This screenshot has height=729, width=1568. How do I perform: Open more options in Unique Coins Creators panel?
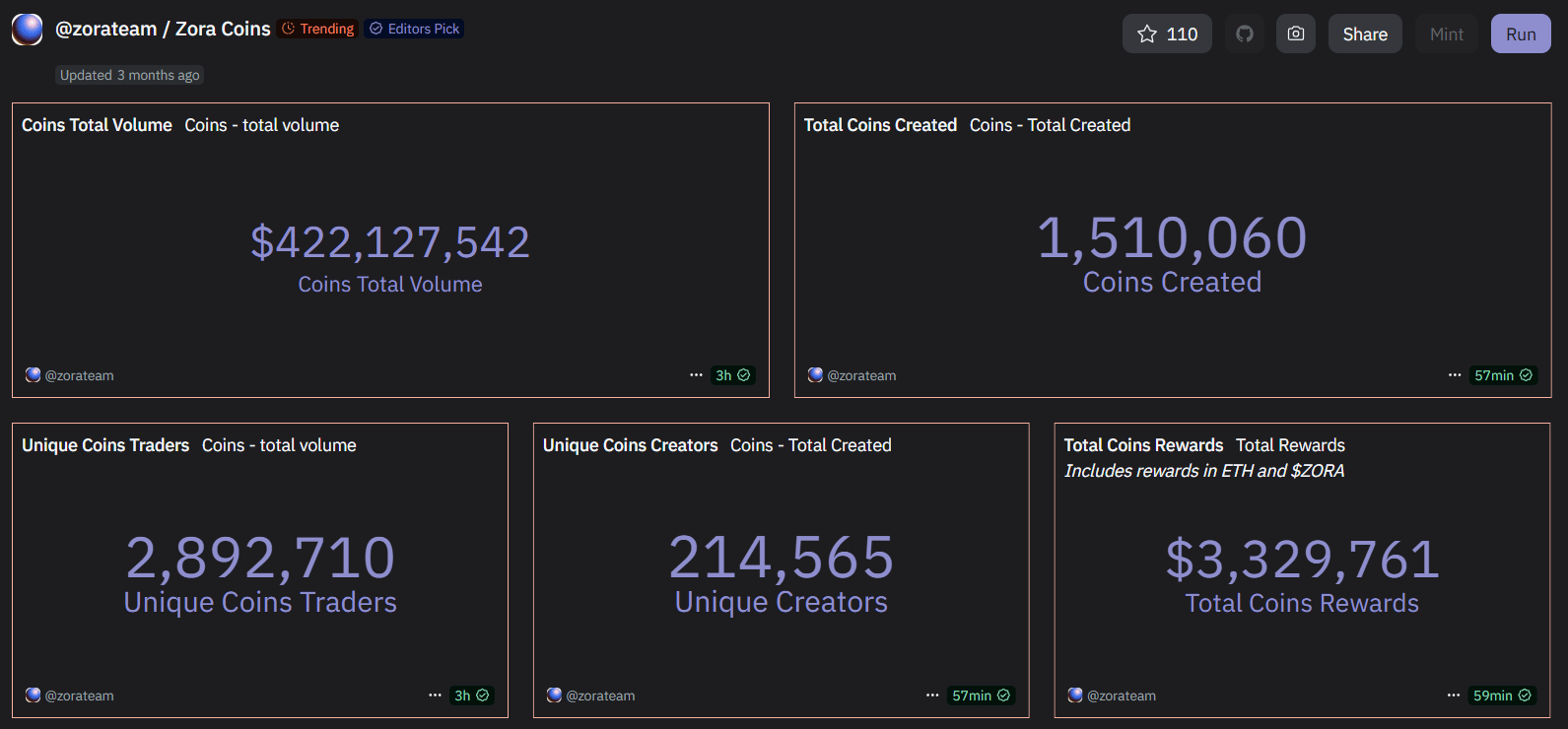[x=932, y=696]
